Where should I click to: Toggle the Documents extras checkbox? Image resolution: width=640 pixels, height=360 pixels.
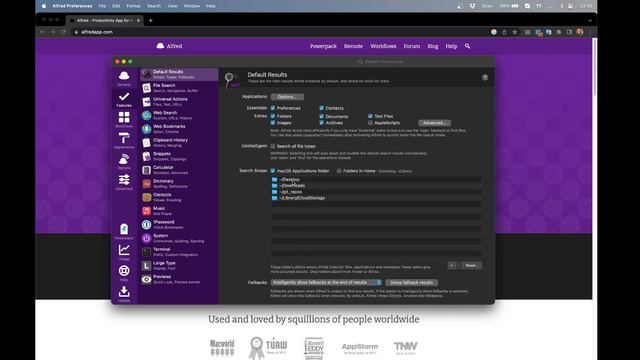click(x=322, y=116)
